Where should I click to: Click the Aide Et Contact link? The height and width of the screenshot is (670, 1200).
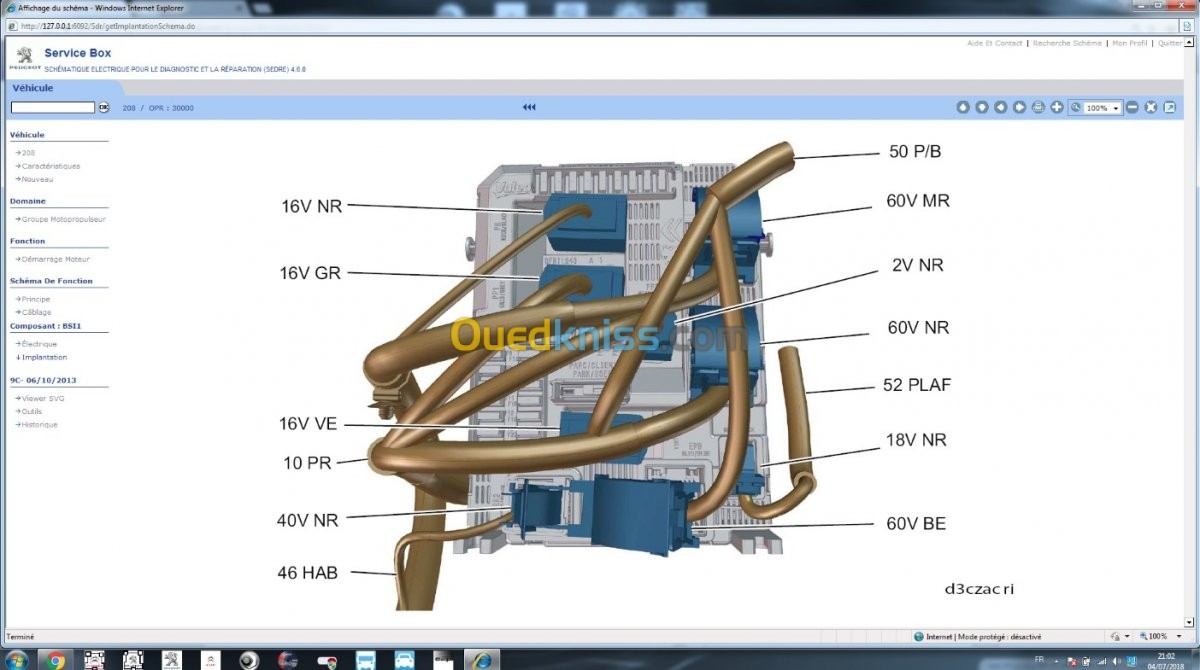(995, 43)
